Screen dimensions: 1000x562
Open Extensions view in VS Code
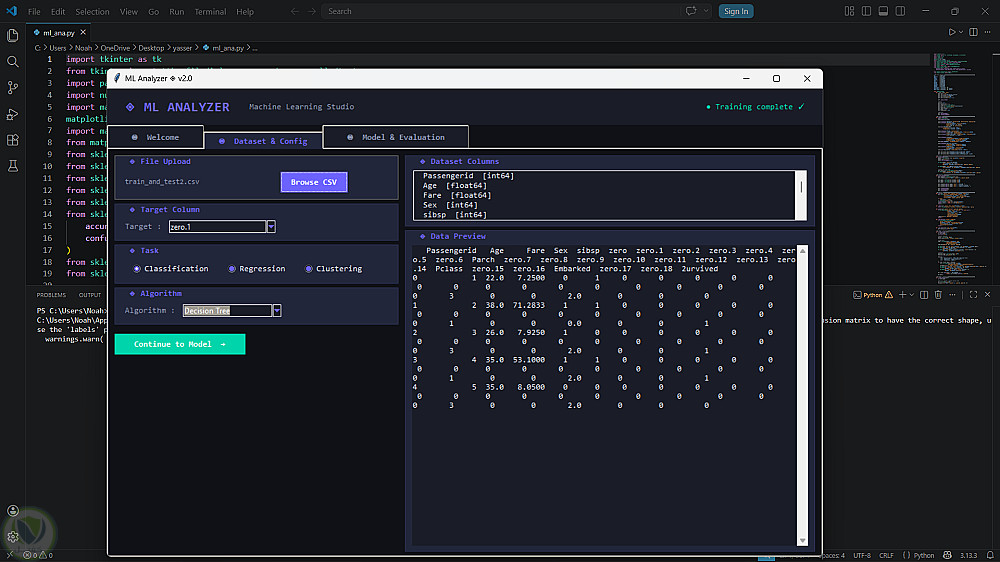click(12, 140)
